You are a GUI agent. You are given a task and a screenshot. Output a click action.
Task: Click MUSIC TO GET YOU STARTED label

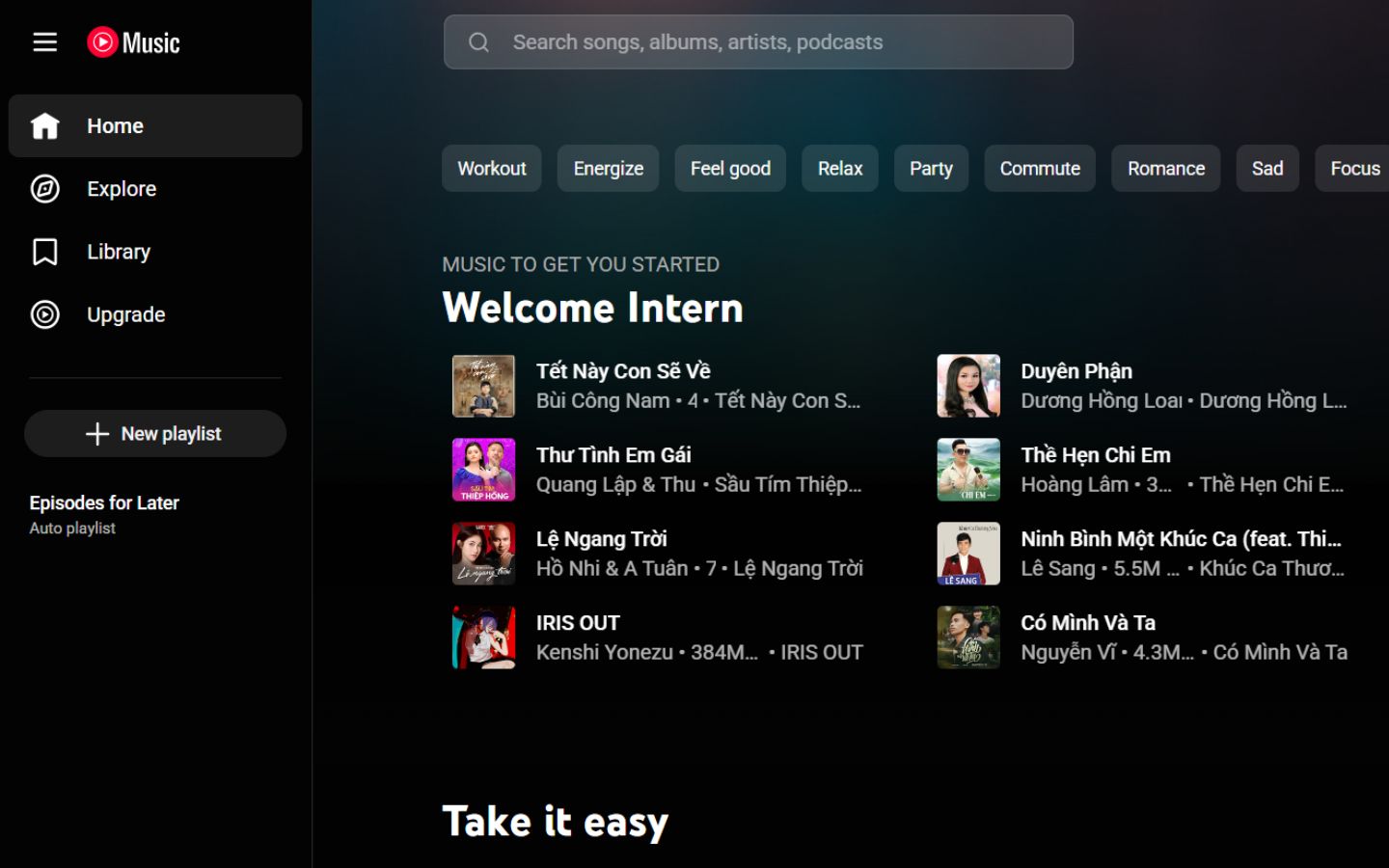(581, 264)
